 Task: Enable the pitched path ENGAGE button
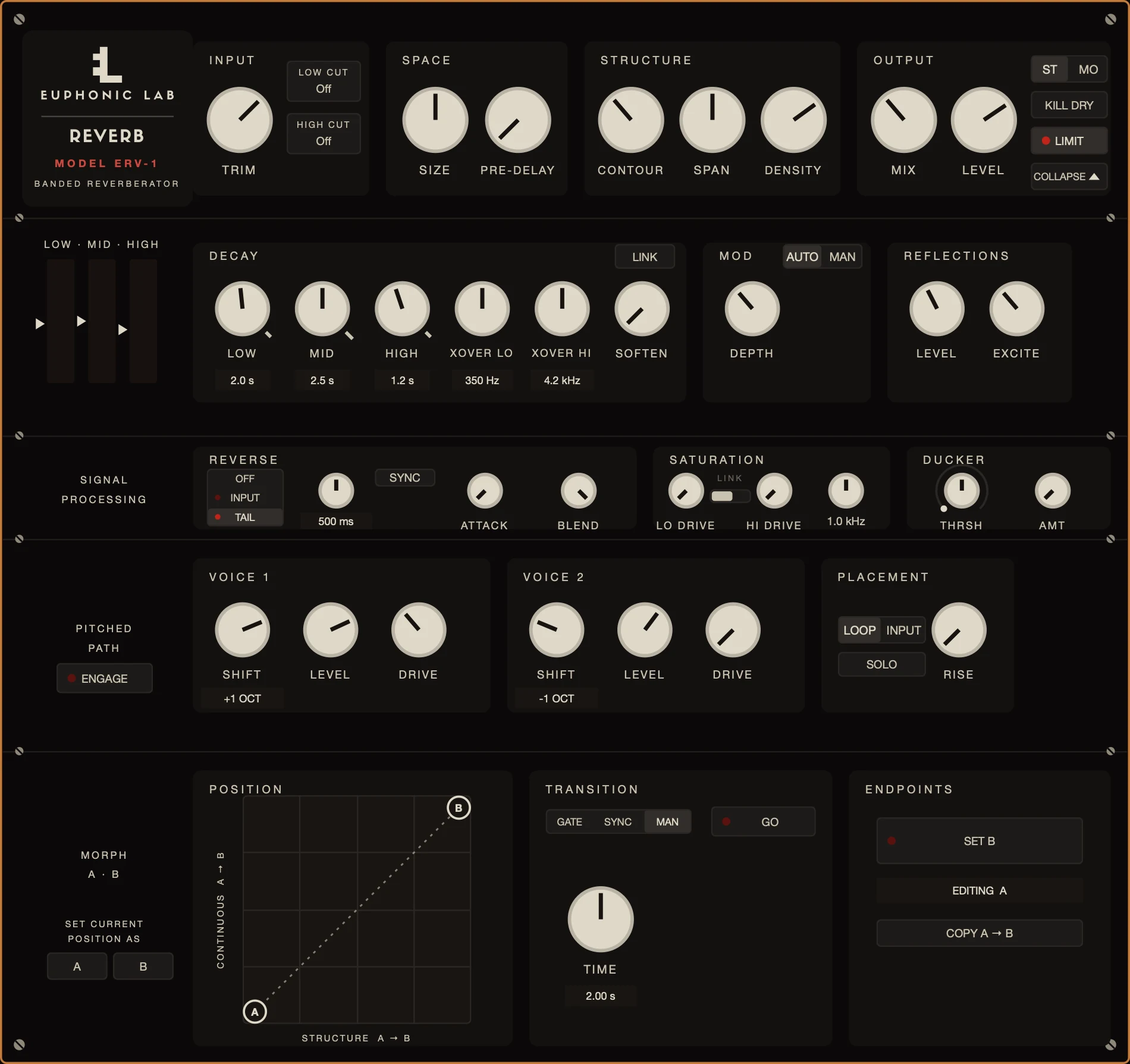pyautogui.click(x=104, y=679)
